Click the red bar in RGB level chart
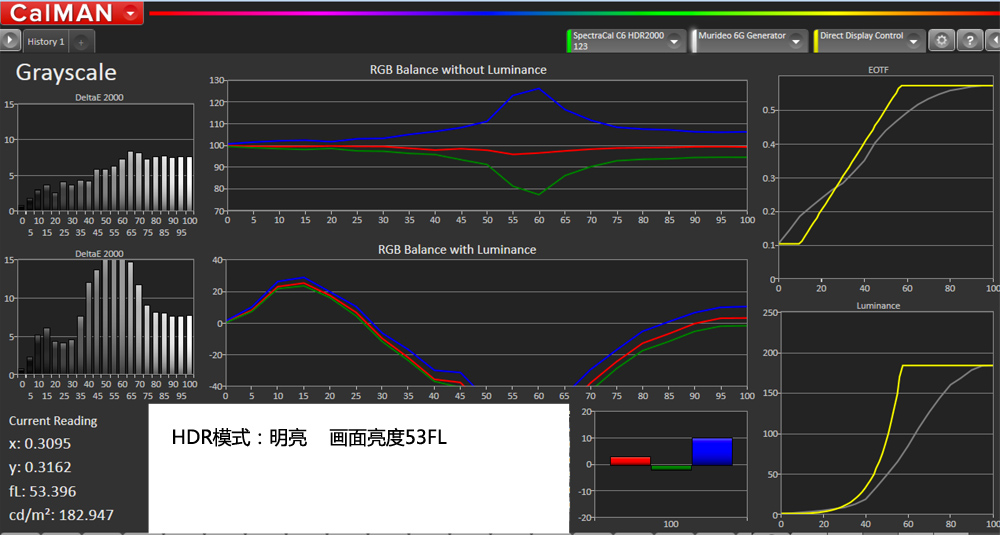 point(630,460)
